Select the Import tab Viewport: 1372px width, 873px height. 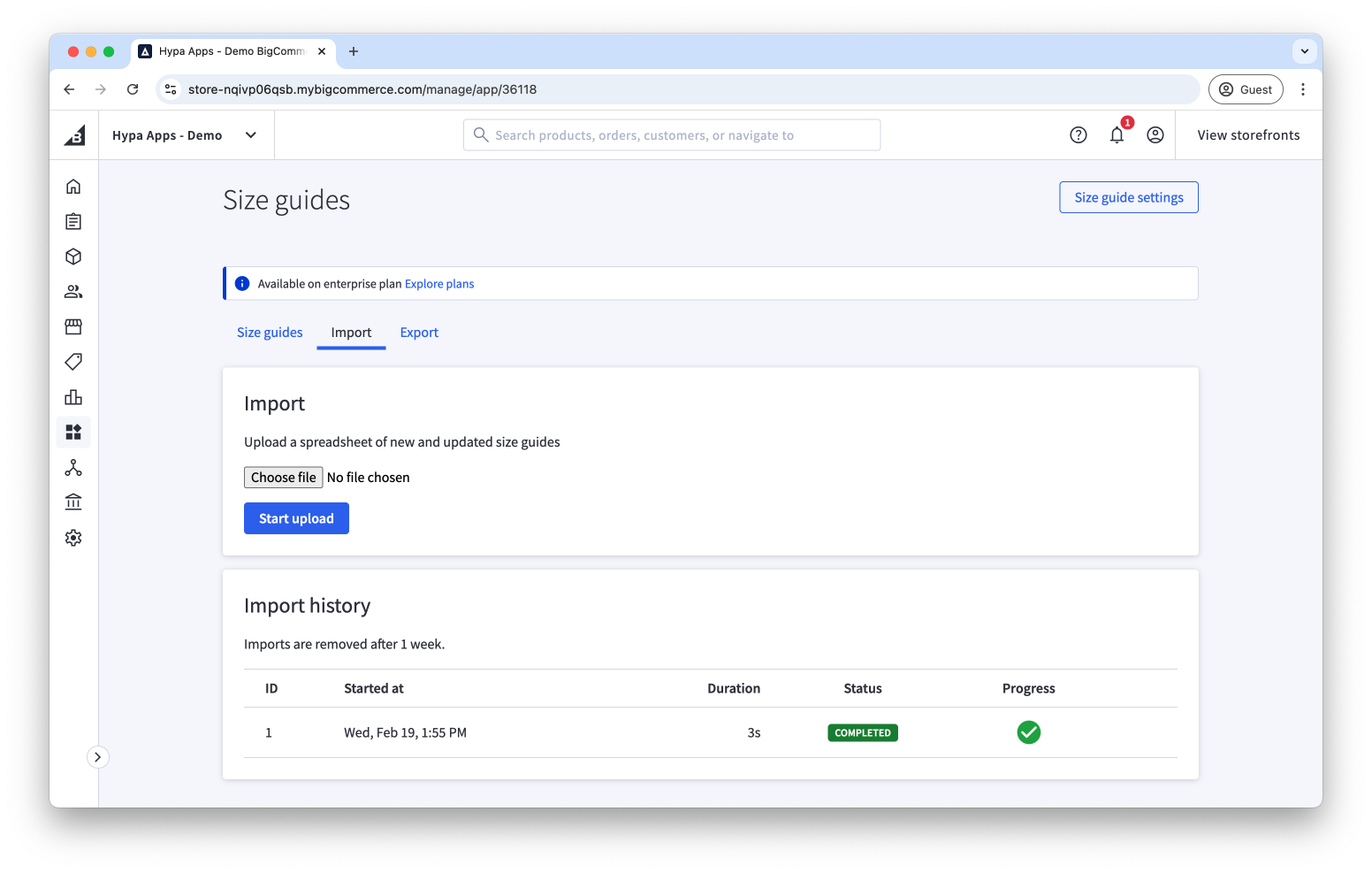pos(351,333)
